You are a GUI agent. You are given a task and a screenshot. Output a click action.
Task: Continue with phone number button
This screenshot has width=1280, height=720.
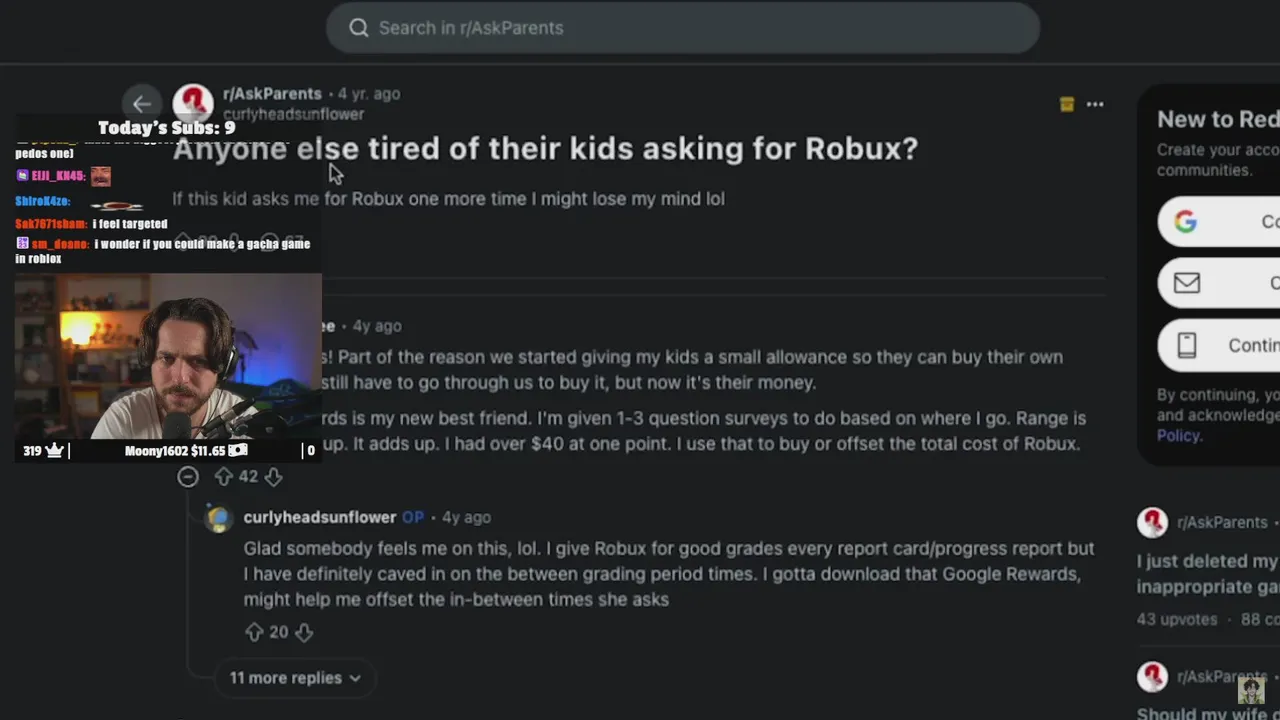(x=1219, y=345)
